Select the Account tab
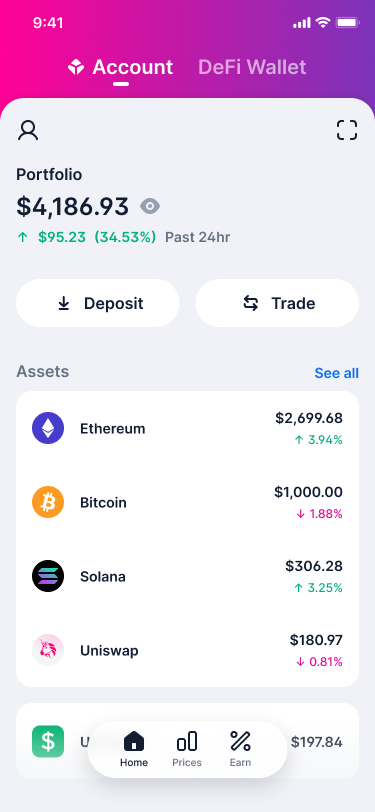The image size is (375, 812). coord(133,67)
